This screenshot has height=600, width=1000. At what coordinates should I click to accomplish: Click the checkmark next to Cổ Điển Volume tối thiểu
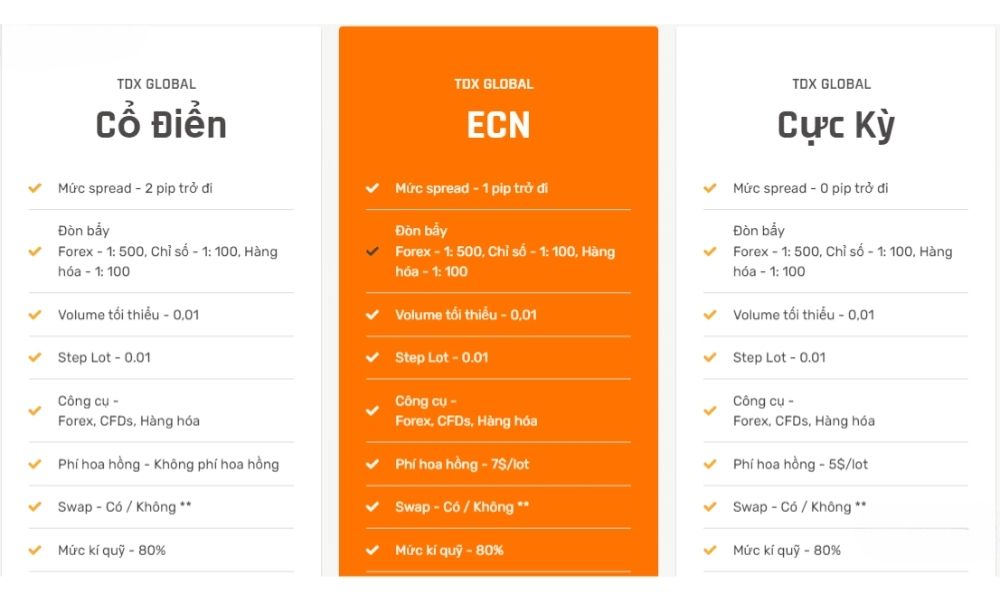point(35,314)
